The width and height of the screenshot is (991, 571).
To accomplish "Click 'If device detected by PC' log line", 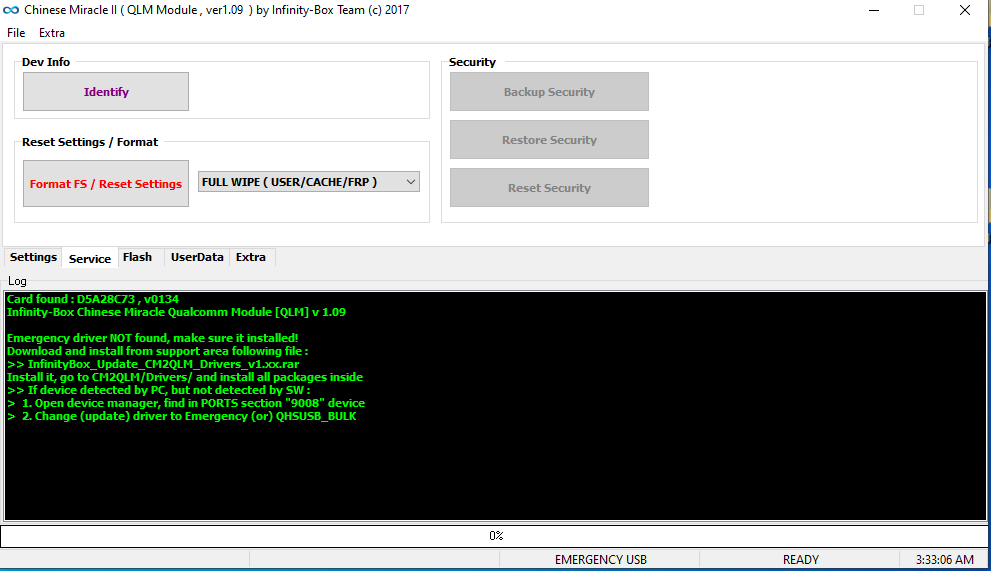I will [x=159, y=390].
